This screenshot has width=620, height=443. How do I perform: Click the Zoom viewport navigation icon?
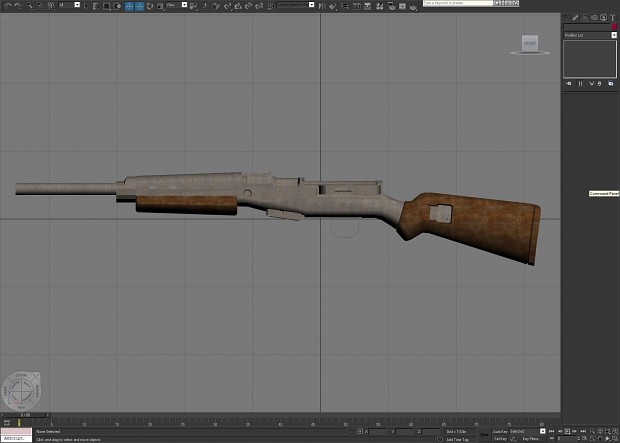click(592, 431)
